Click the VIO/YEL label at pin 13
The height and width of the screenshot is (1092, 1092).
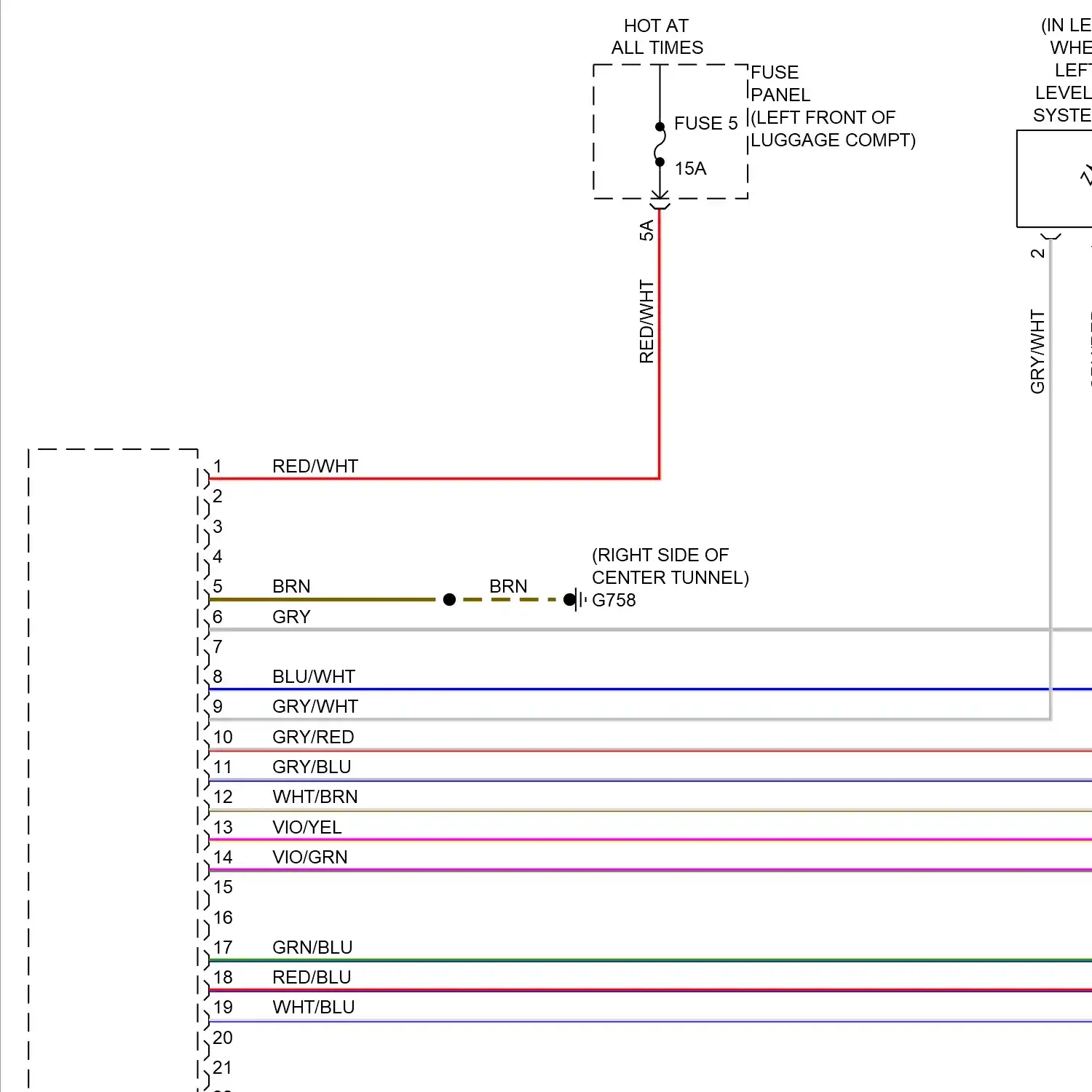click(307, 827)
